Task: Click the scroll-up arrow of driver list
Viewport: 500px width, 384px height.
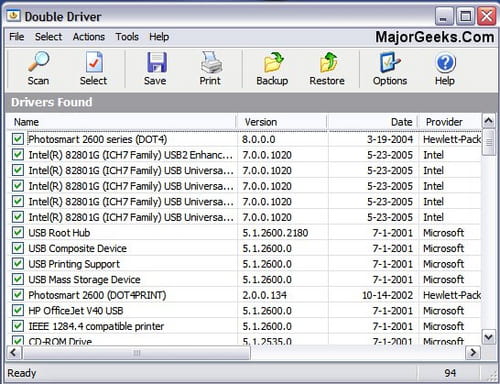Action: pos(488,121)
